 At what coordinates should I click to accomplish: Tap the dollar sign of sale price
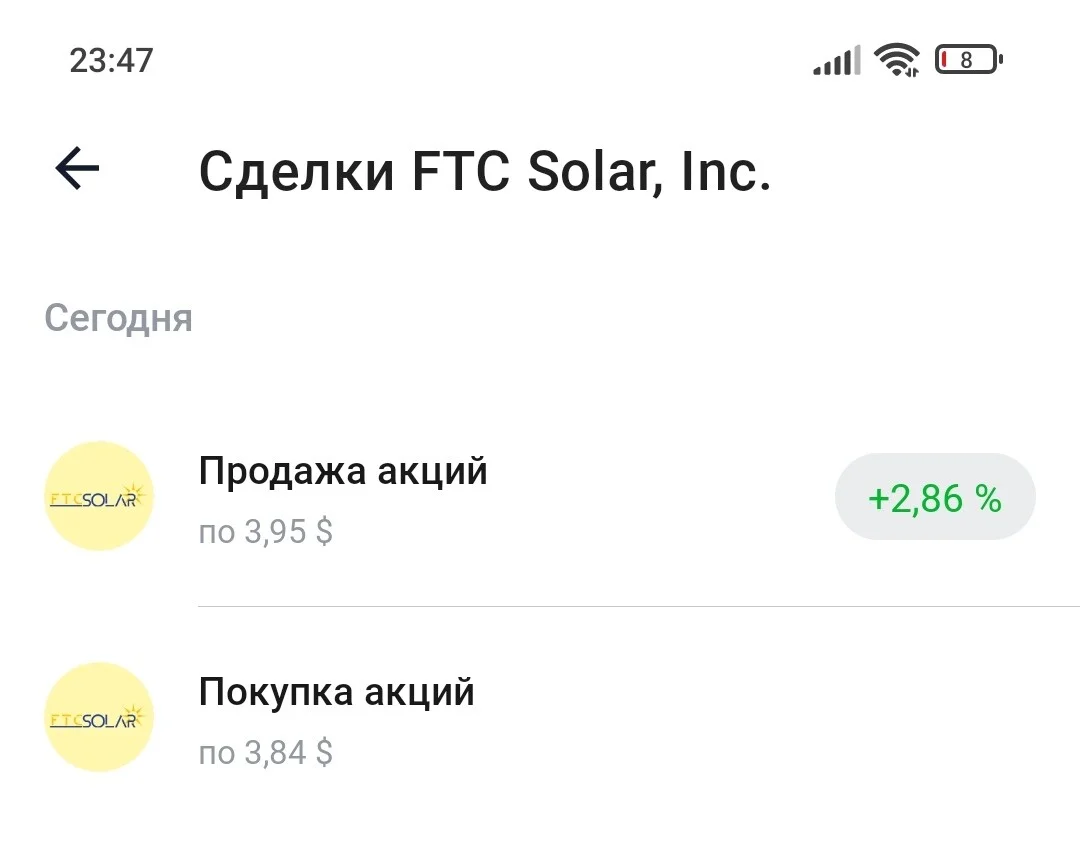point(324,532)
